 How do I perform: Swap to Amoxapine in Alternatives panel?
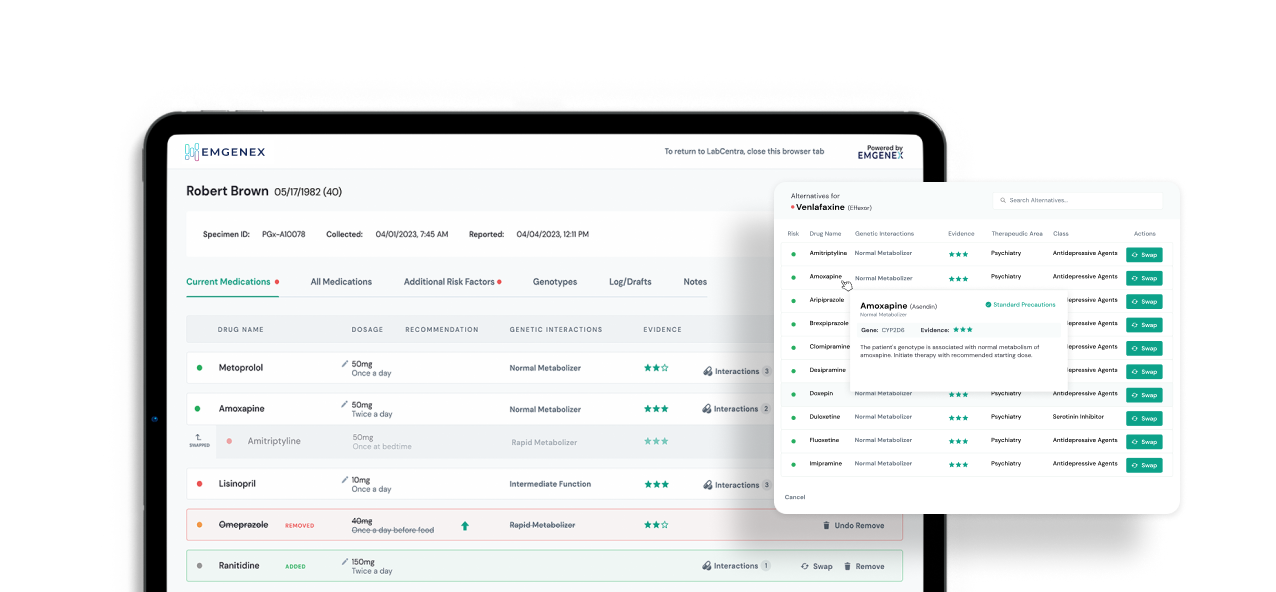click(1144, 278)
